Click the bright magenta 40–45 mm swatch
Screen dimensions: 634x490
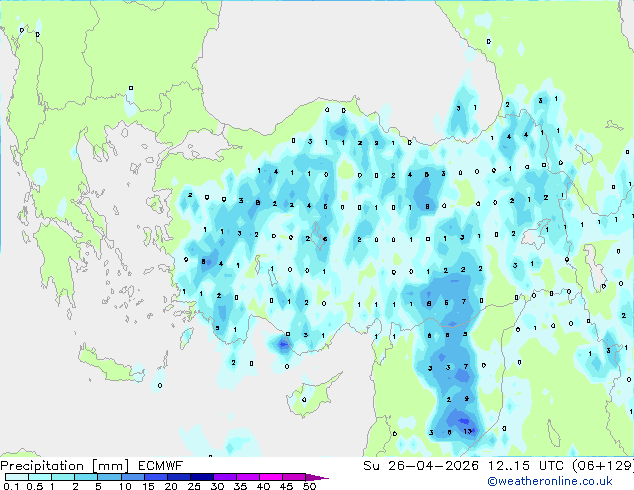(271, 477)
